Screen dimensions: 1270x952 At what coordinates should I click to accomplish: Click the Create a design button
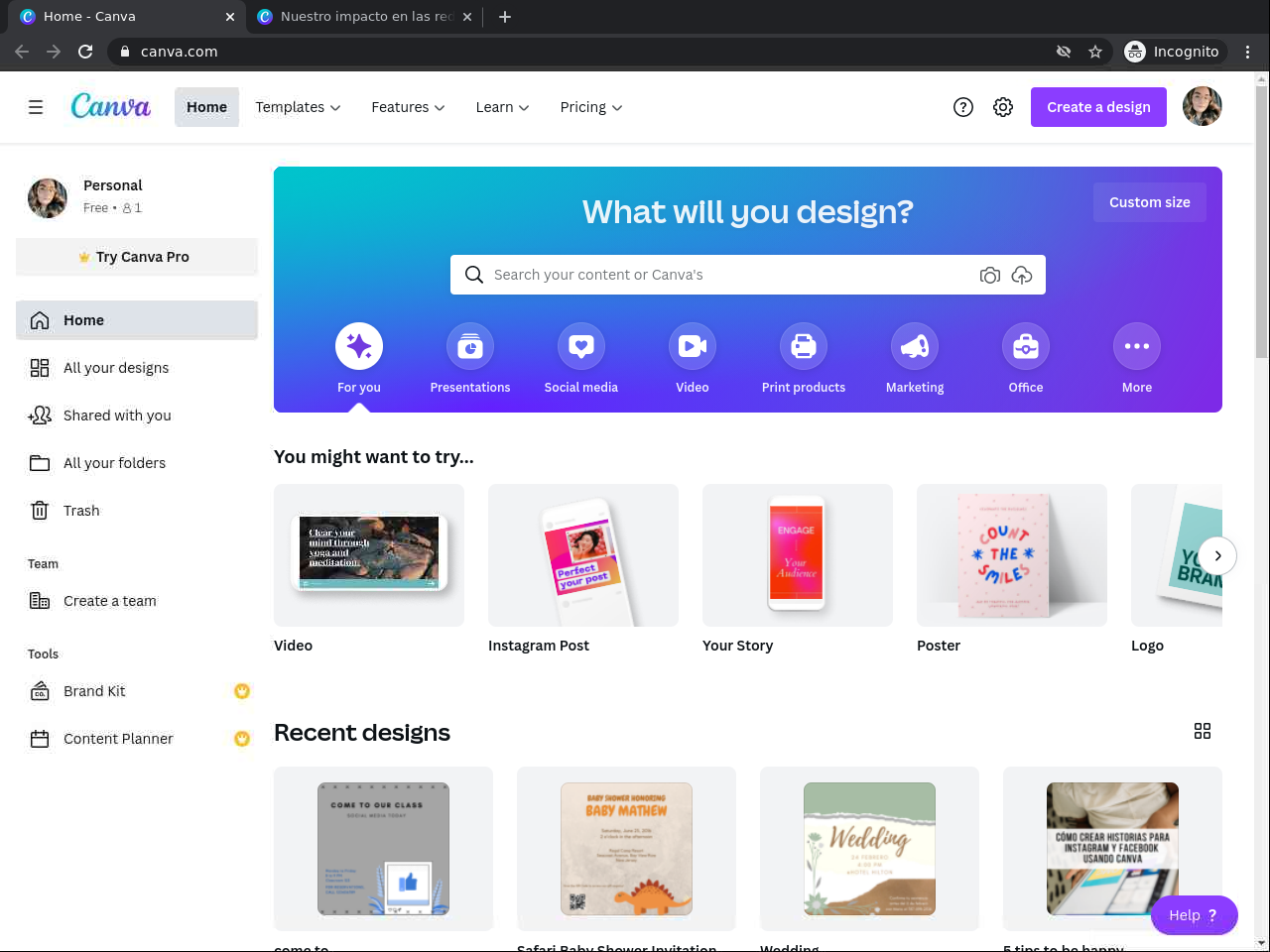tap(1099, 107)
